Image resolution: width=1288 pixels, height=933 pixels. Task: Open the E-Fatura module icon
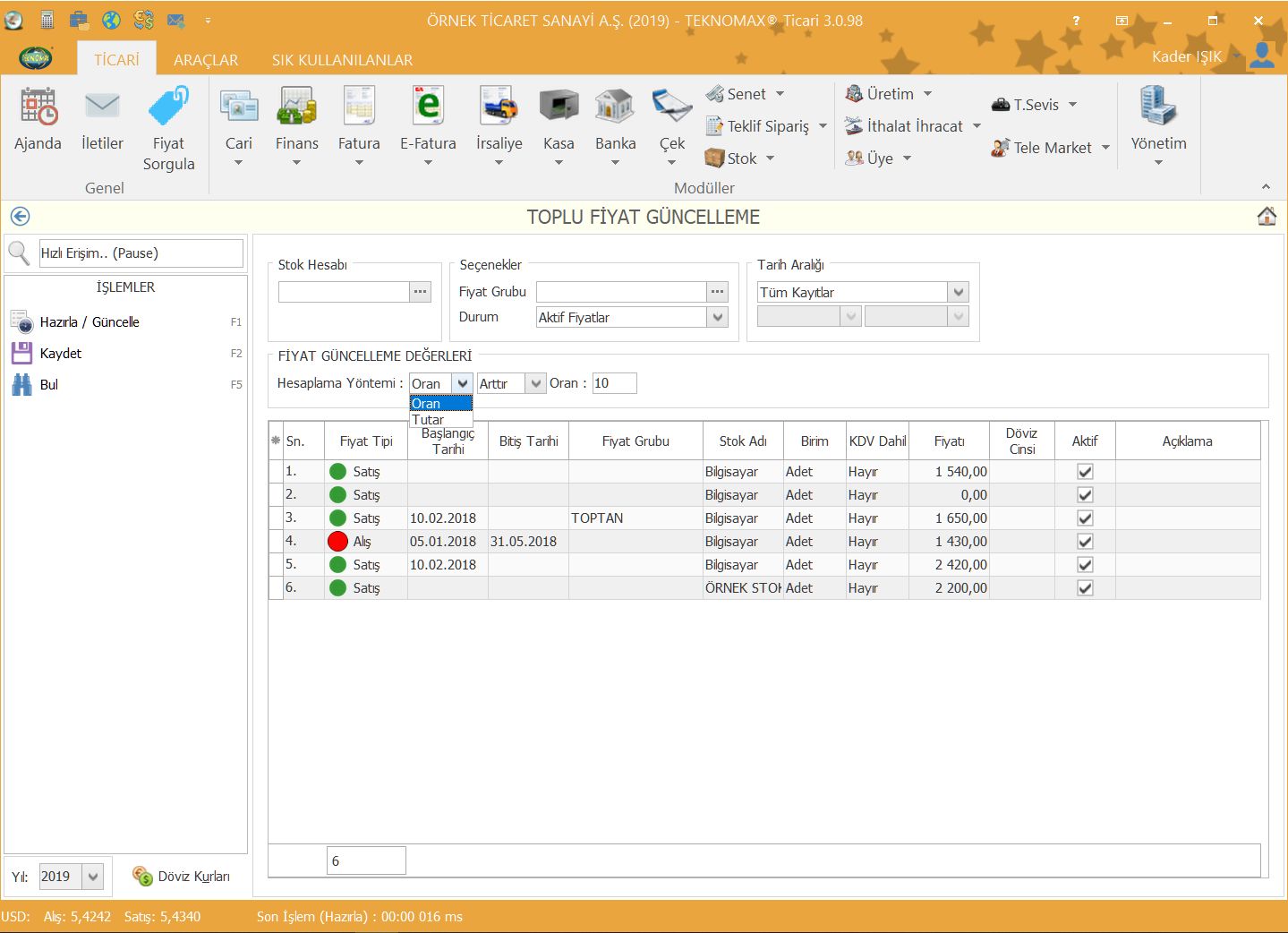coord(428,107)
